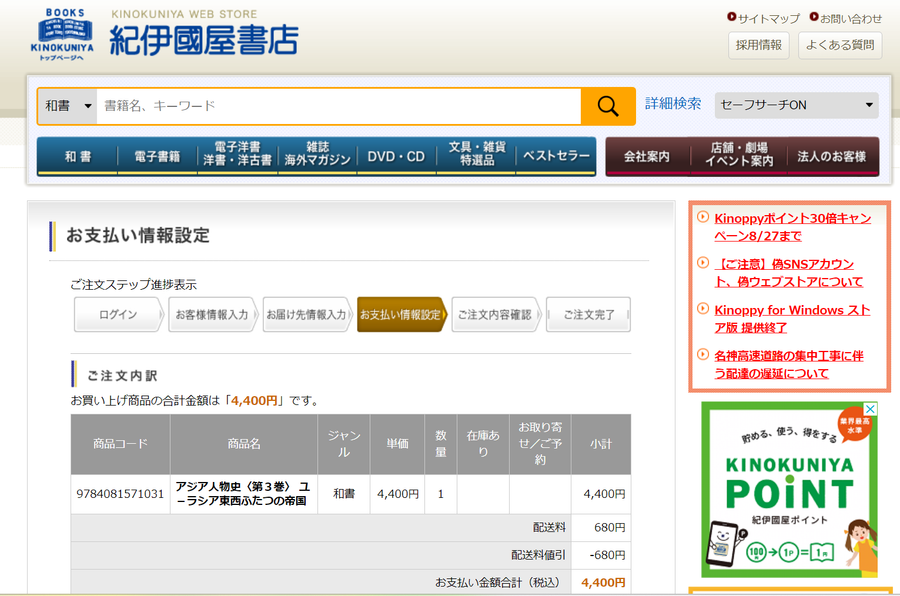Open the Kinoppy for Windows ストア版 link
Image resolution: width=900 pixels, height=596 pixels.
tap(792, 319)
